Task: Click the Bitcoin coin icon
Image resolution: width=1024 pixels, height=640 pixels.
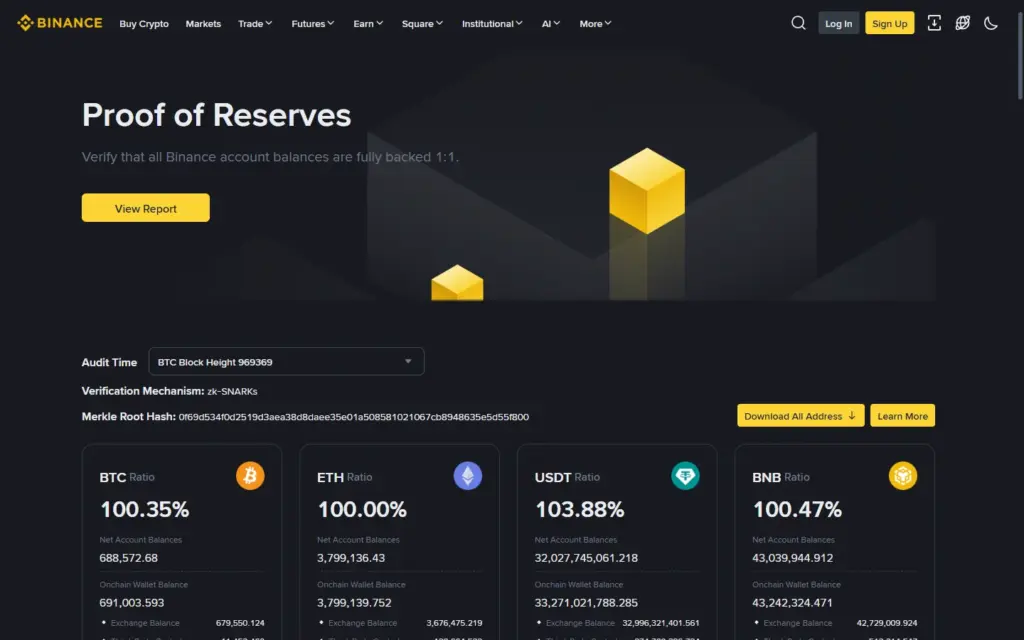Action: coord(250,475)
